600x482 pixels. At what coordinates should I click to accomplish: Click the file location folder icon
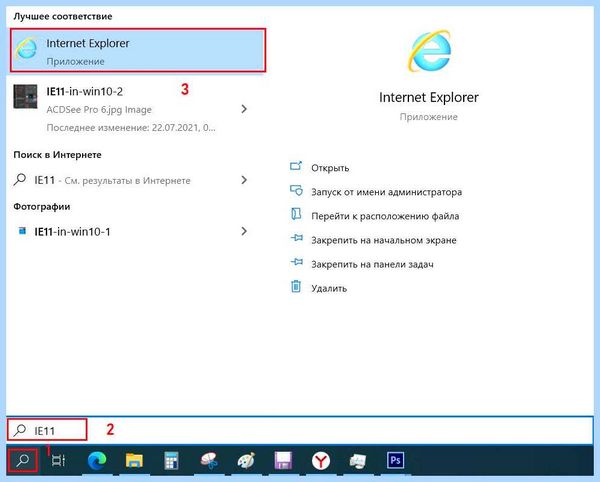pos(296,214)
